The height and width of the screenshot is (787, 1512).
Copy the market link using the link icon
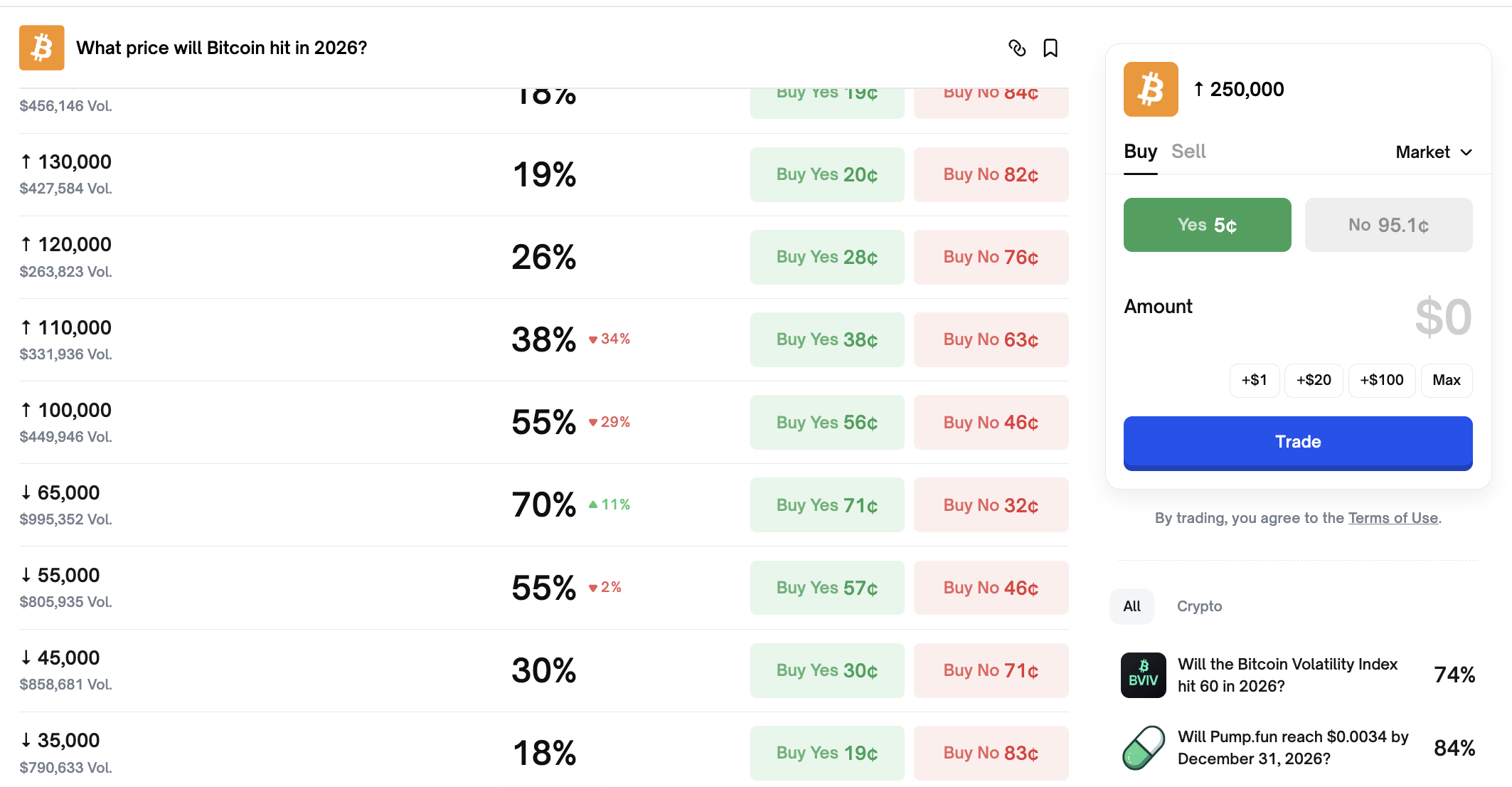click(x=1017, y=48)
